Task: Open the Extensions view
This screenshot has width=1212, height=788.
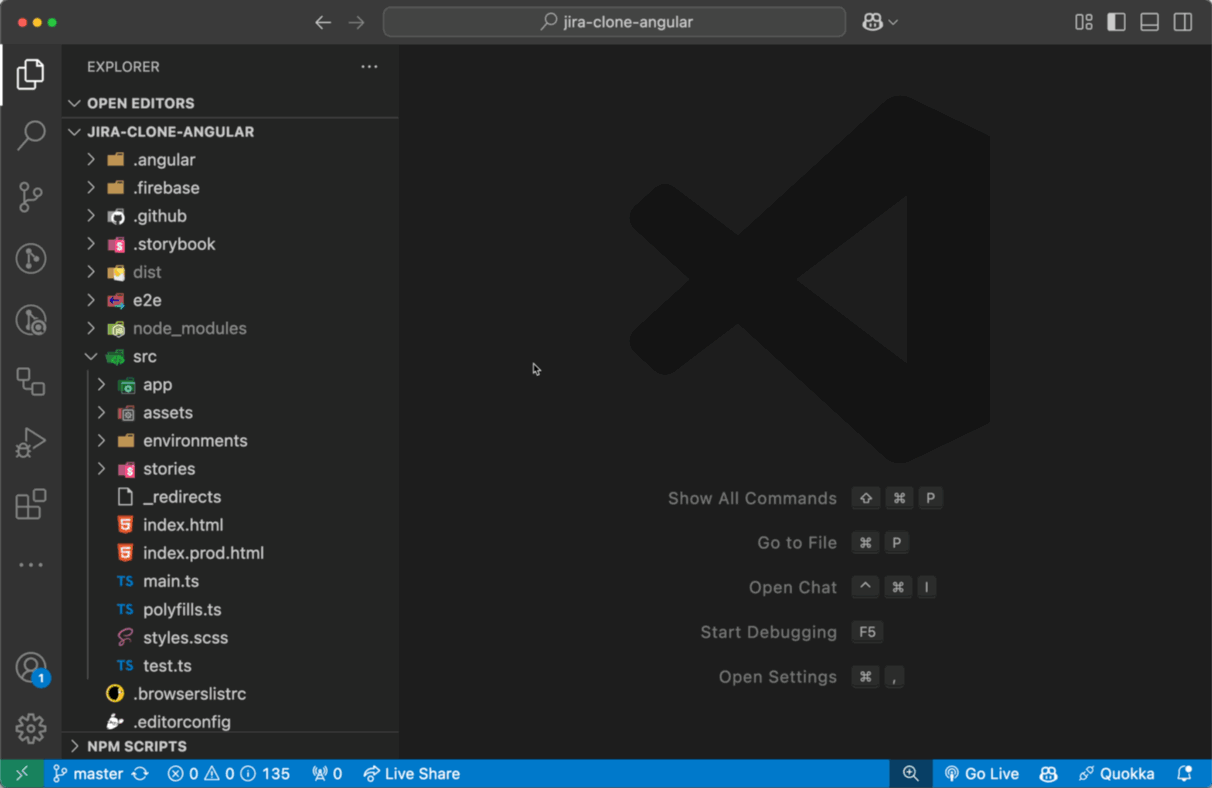Action: (31, 504)
